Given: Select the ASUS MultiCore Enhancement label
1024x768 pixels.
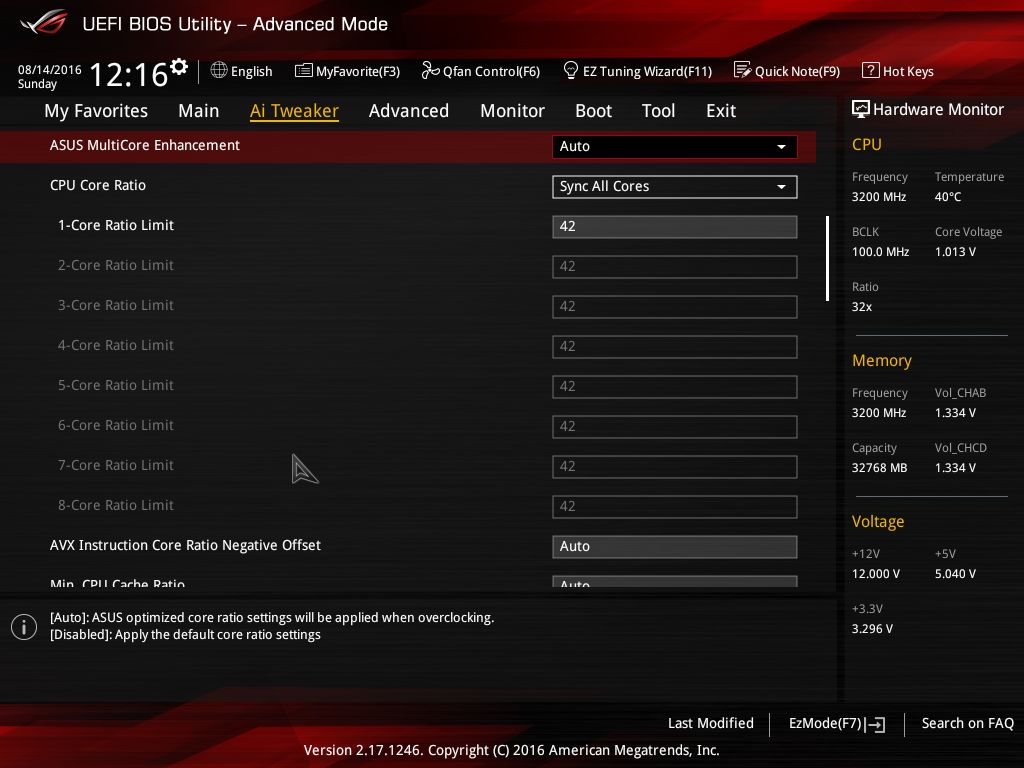Looking at the screenshot, I should 144,145.
